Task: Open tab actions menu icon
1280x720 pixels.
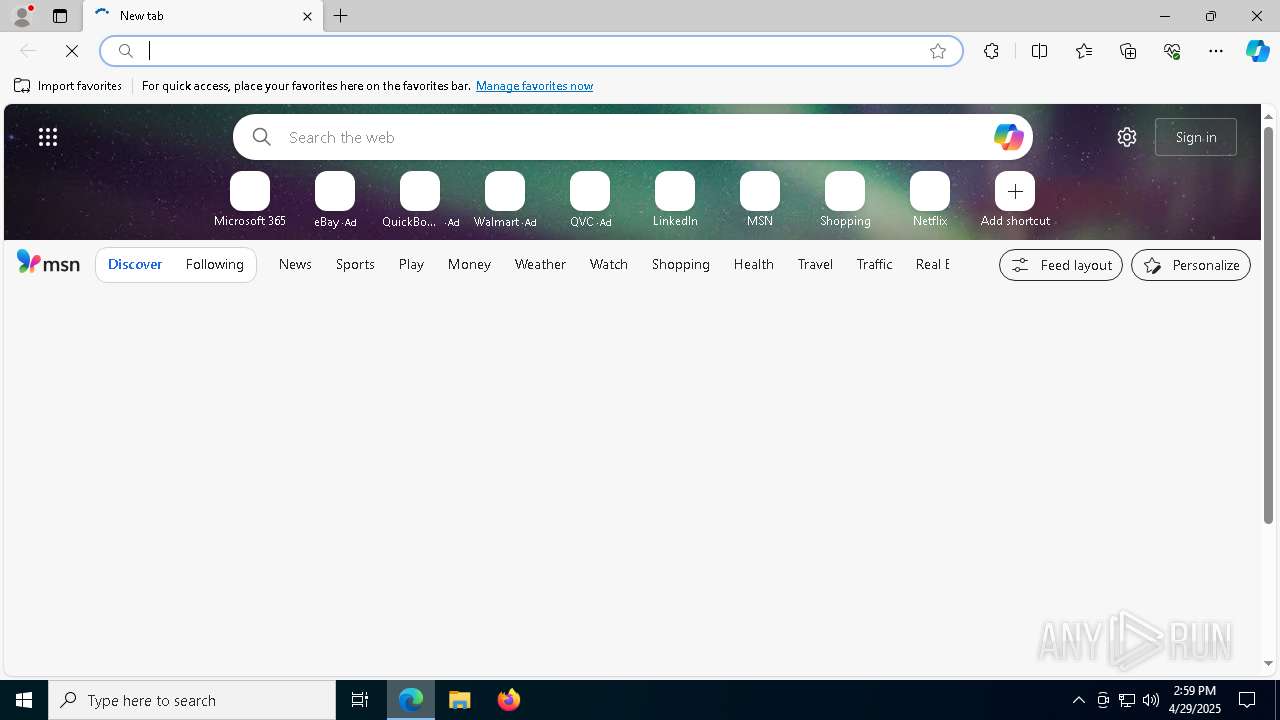Action: [60, 16]
